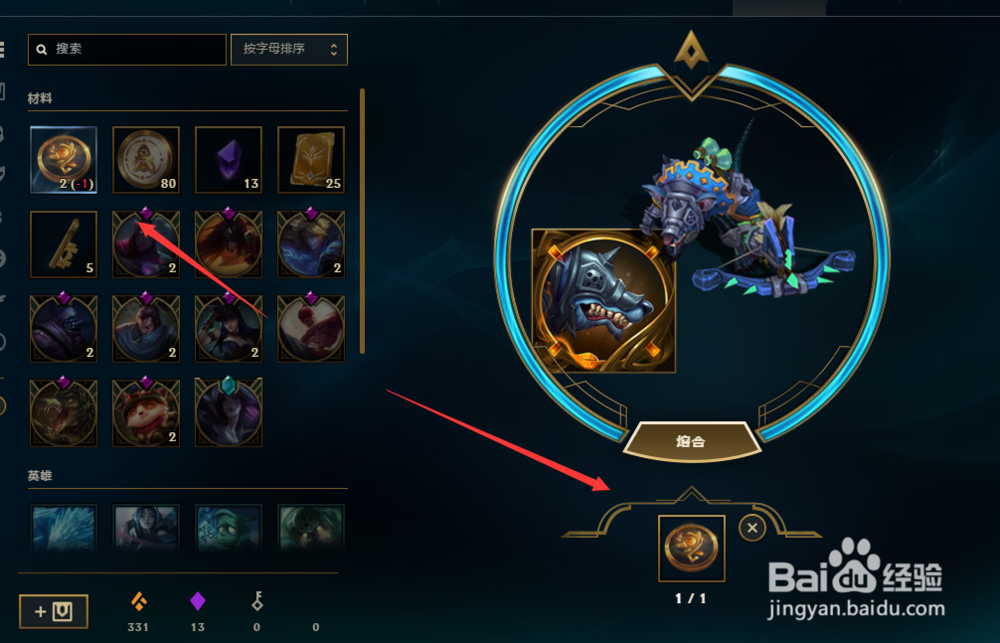This screenshot has height=643, width=1000.
Task: Select the gold token showing 2 (-1)
Action: click(x=64, y=159)
